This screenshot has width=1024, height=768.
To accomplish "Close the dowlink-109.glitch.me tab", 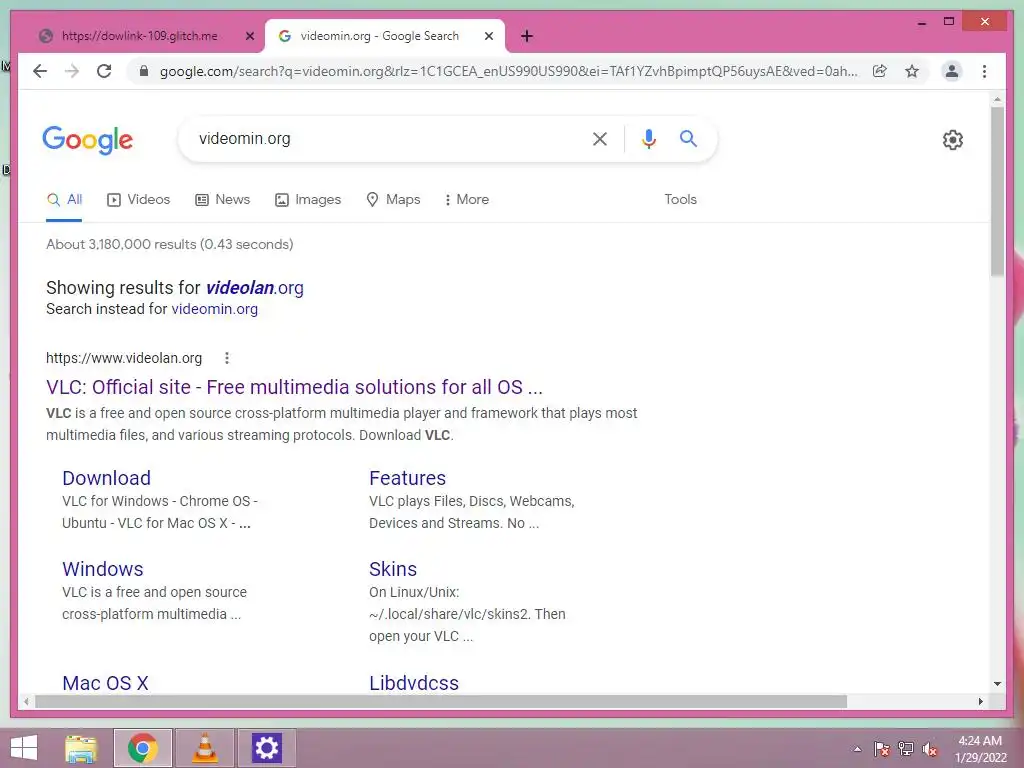I will pyautogui.click(x=249, y=36).
